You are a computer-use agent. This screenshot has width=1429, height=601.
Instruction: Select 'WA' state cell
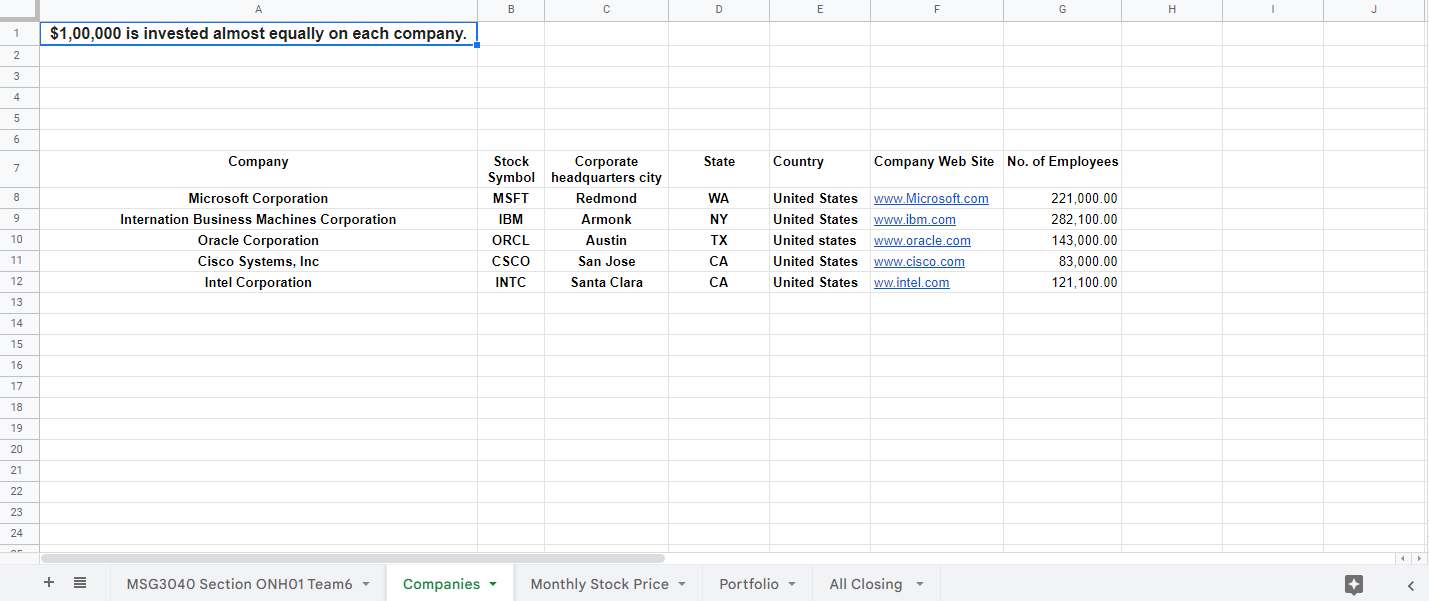click(719, 198)
